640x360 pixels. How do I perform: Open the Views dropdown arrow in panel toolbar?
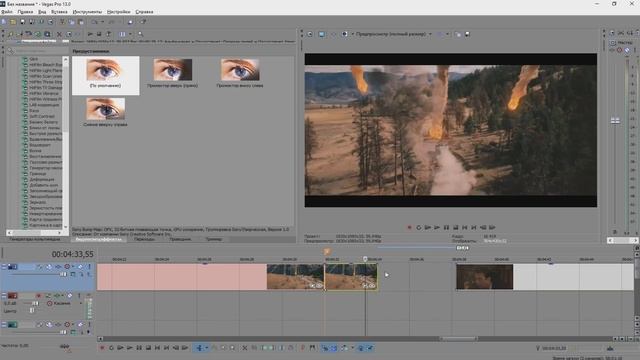(x=130, y=34)
